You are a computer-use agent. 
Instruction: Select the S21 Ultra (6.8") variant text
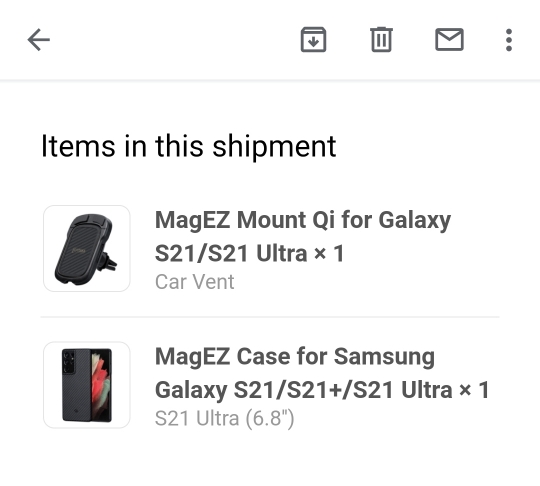(x=225, y=418)
